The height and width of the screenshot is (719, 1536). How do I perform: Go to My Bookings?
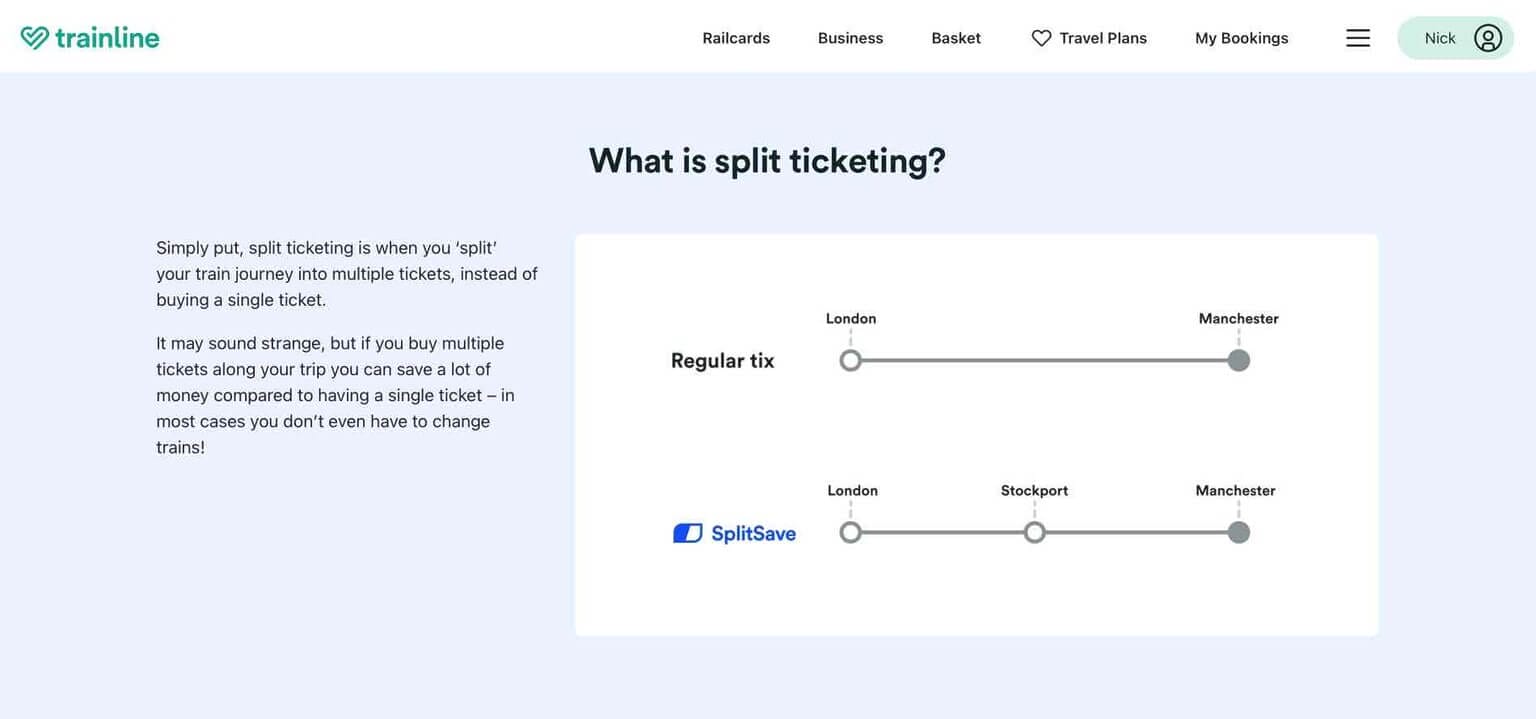pos(1241,37)
